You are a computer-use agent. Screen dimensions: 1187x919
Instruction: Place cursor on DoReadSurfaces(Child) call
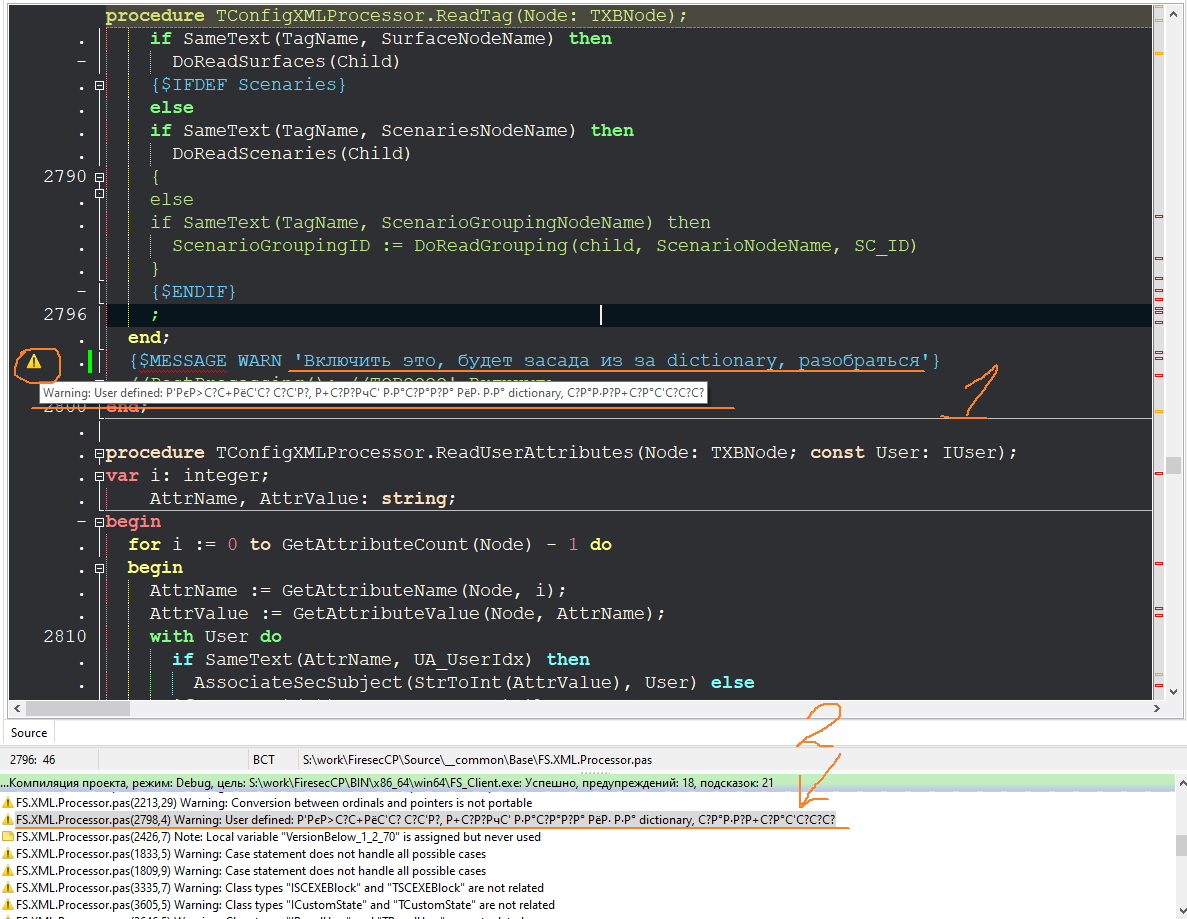[285, 61]
